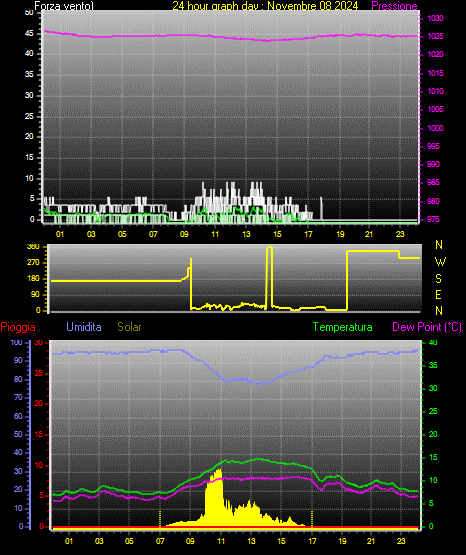Click the Forza vento chart title
Screen dimensions: 466x555
tap(64, 6)
